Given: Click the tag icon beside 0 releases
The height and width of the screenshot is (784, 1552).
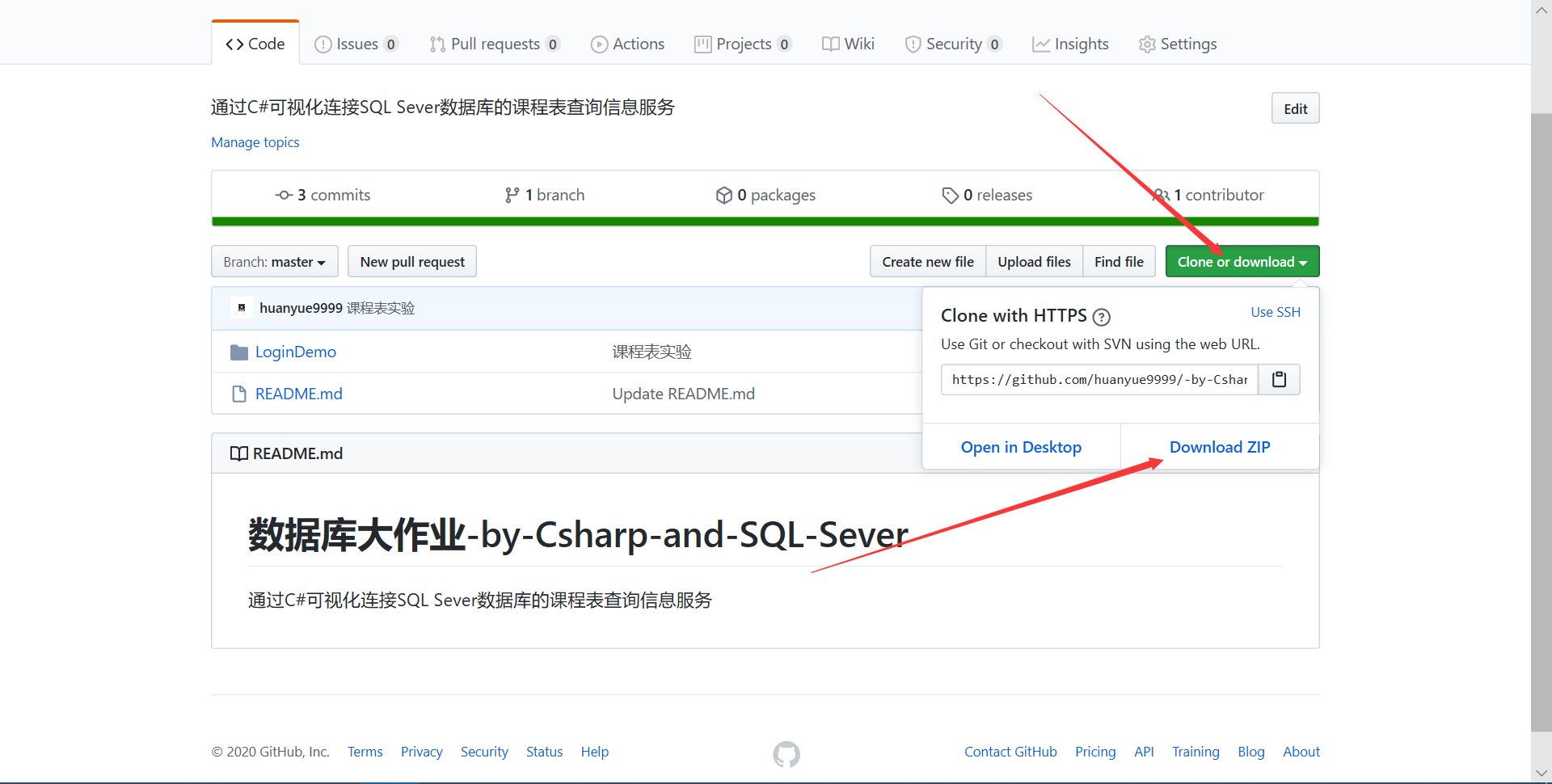Looking at the screenshot, I should [x=949, y=195].
